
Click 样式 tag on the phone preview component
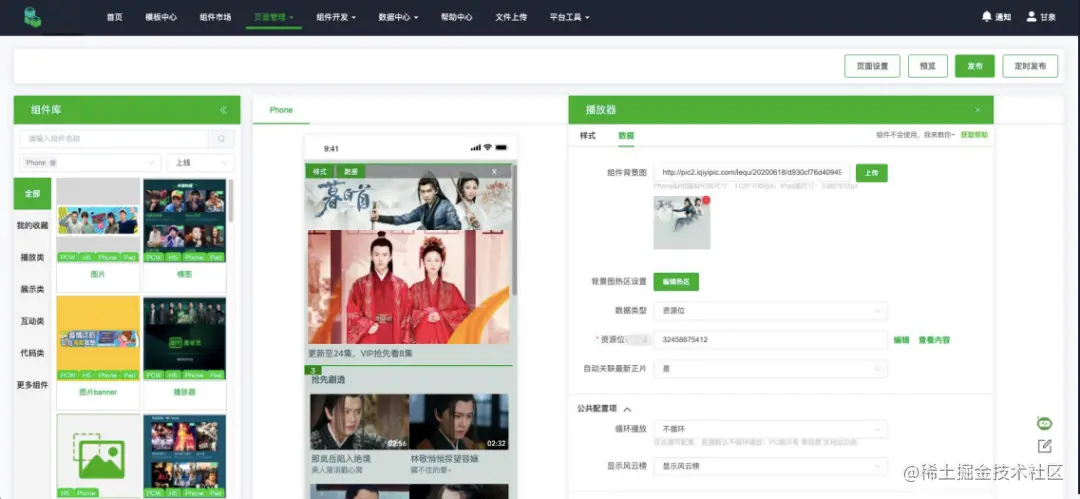[x=320, y=172]
